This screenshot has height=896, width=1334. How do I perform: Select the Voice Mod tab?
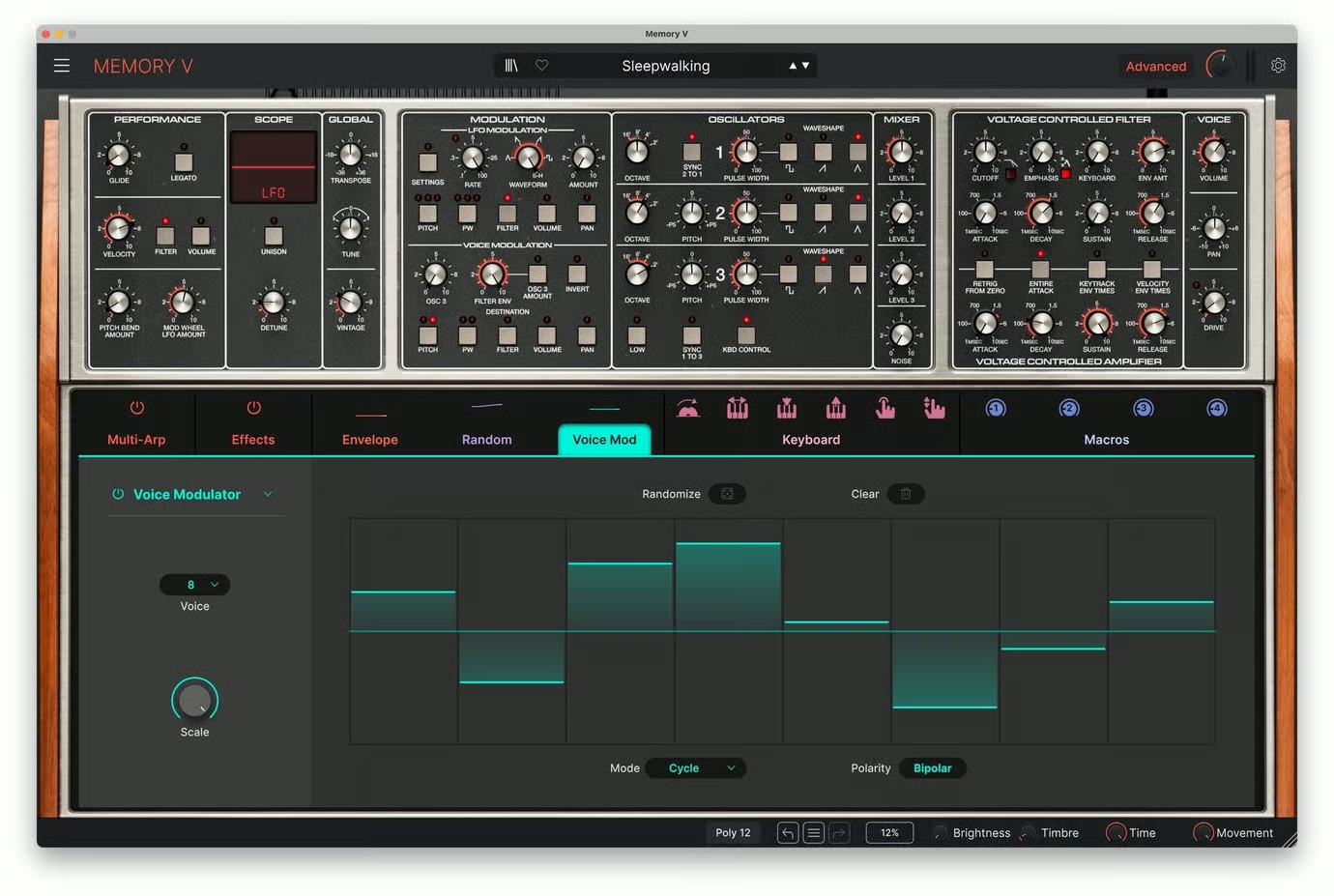(x=604, y=439)
